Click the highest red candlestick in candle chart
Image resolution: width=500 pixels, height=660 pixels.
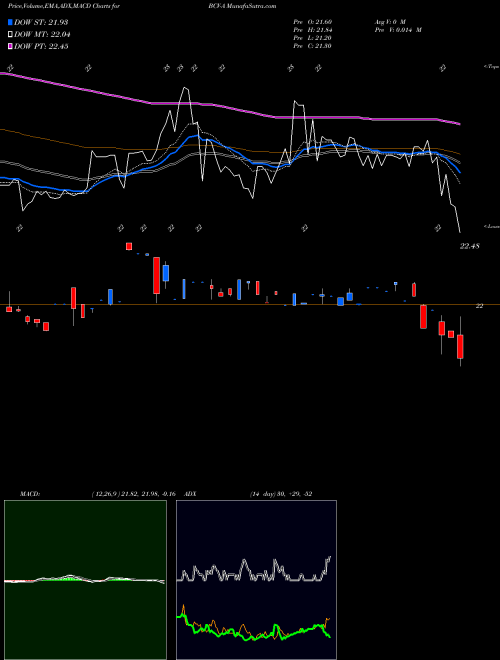tap(129, 246)
